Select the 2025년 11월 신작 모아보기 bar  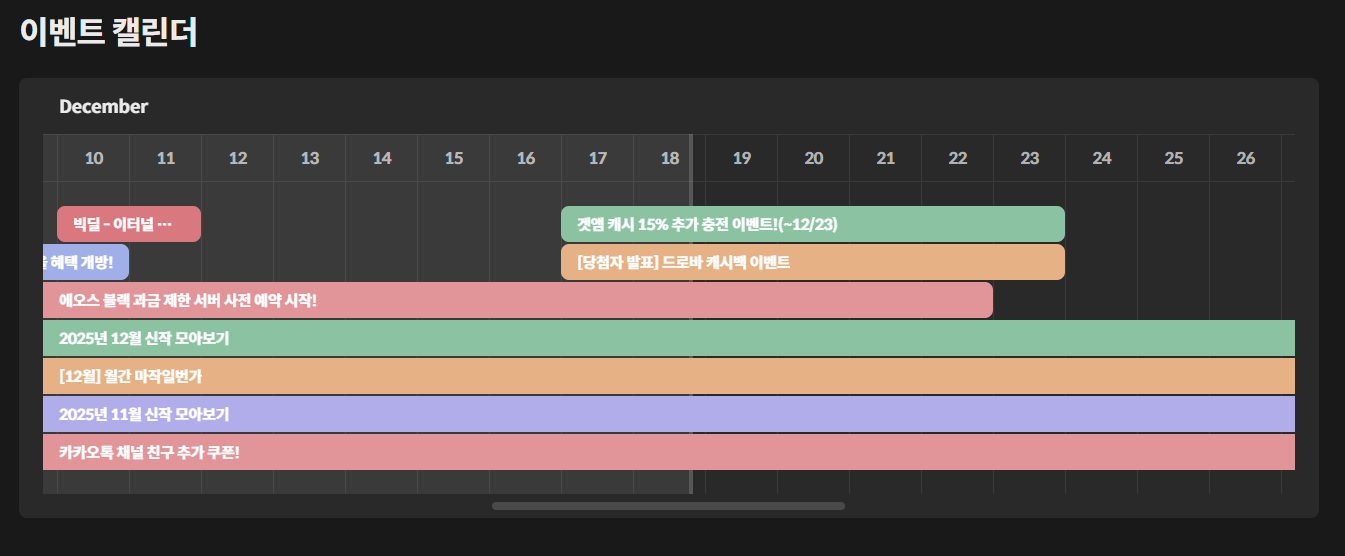coord(668,414)
